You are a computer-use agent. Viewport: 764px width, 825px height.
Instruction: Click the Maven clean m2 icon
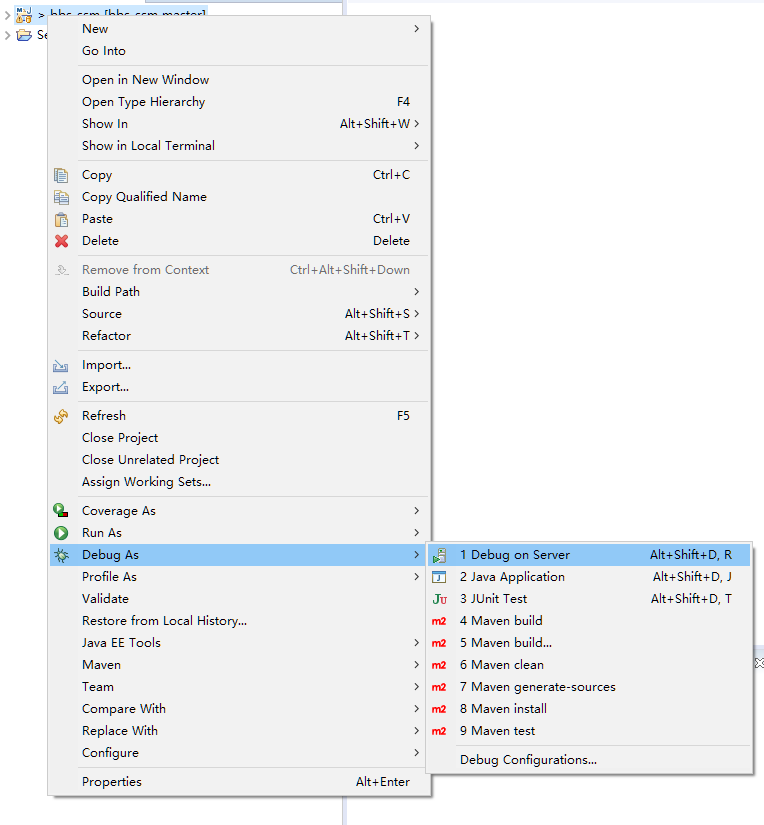[439, 665]
